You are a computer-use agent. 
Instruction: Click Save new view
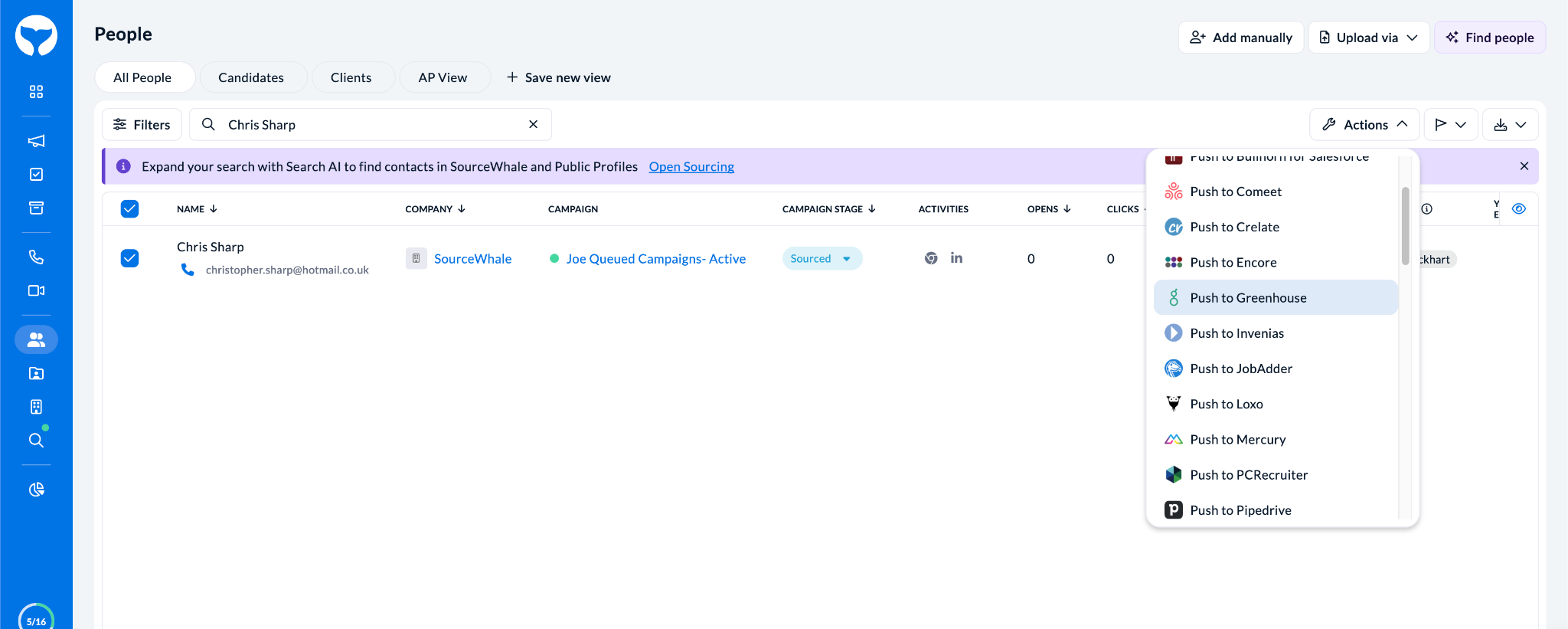click(x=559, y=77)
